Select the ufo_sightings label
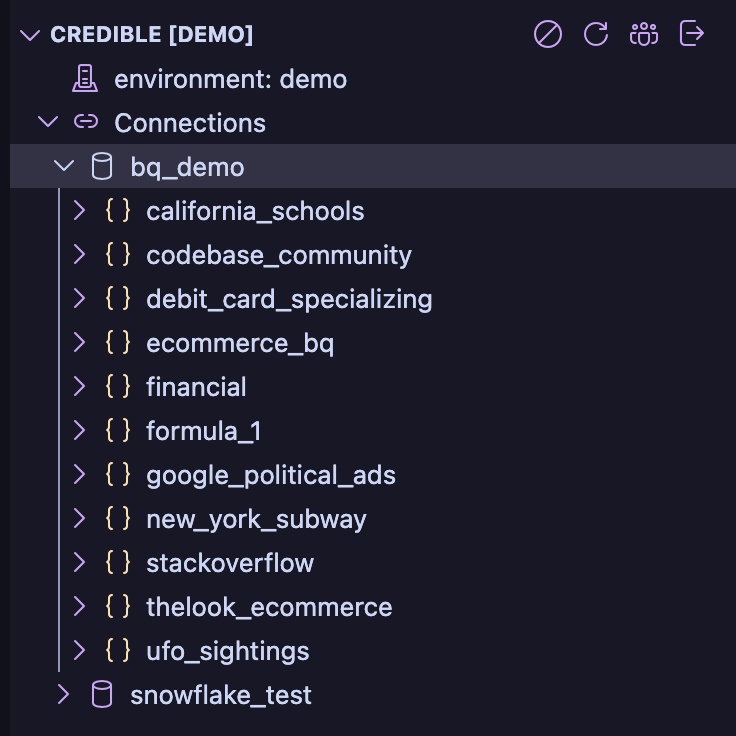 click(228, 652)
